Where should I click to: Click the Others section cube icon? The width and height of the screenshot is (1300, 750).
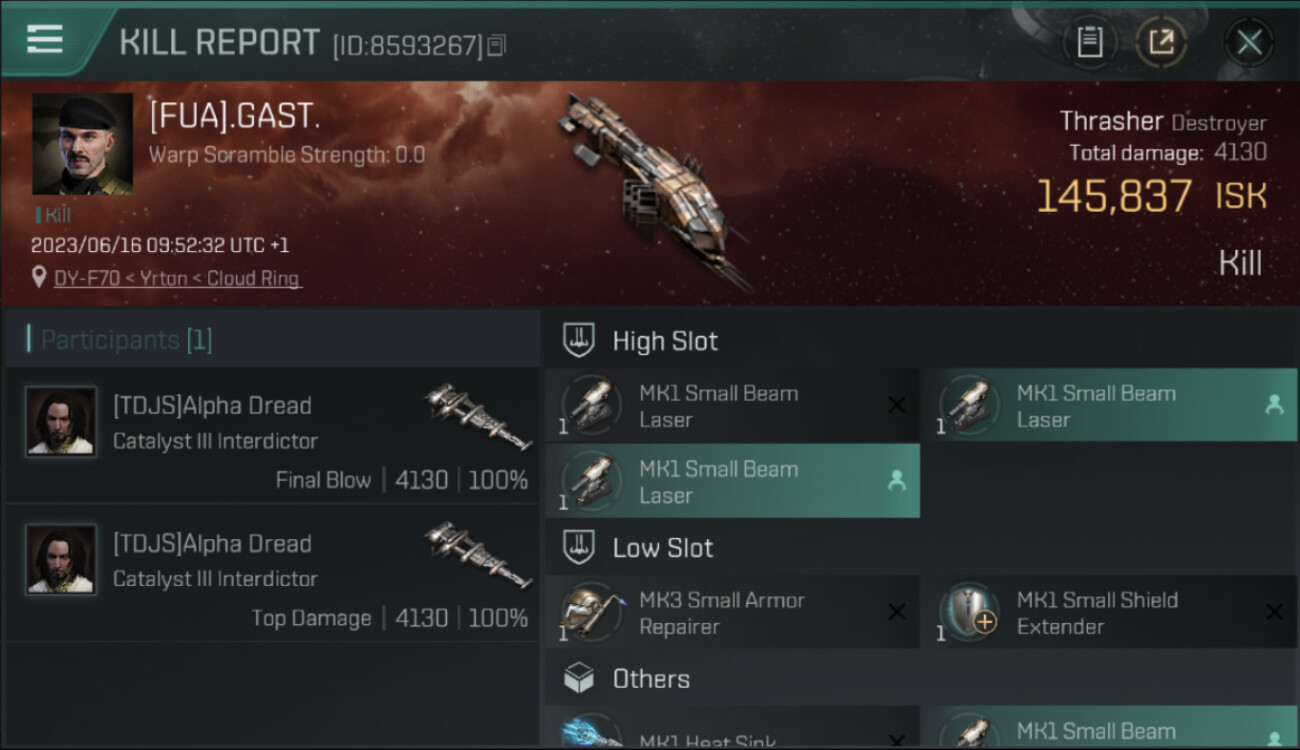[580, 679]
